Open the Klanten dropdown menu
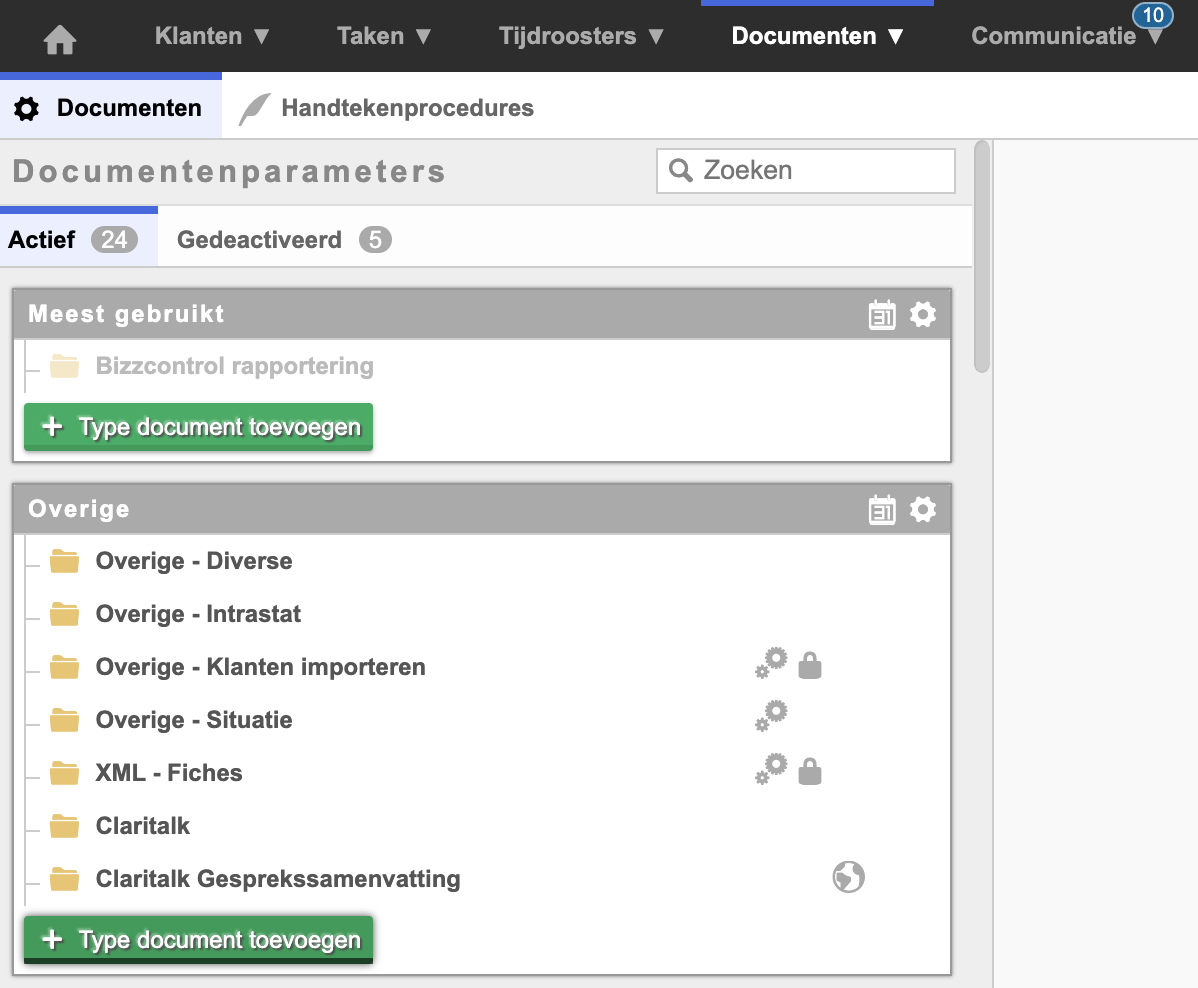 click(x=213, y=37)
